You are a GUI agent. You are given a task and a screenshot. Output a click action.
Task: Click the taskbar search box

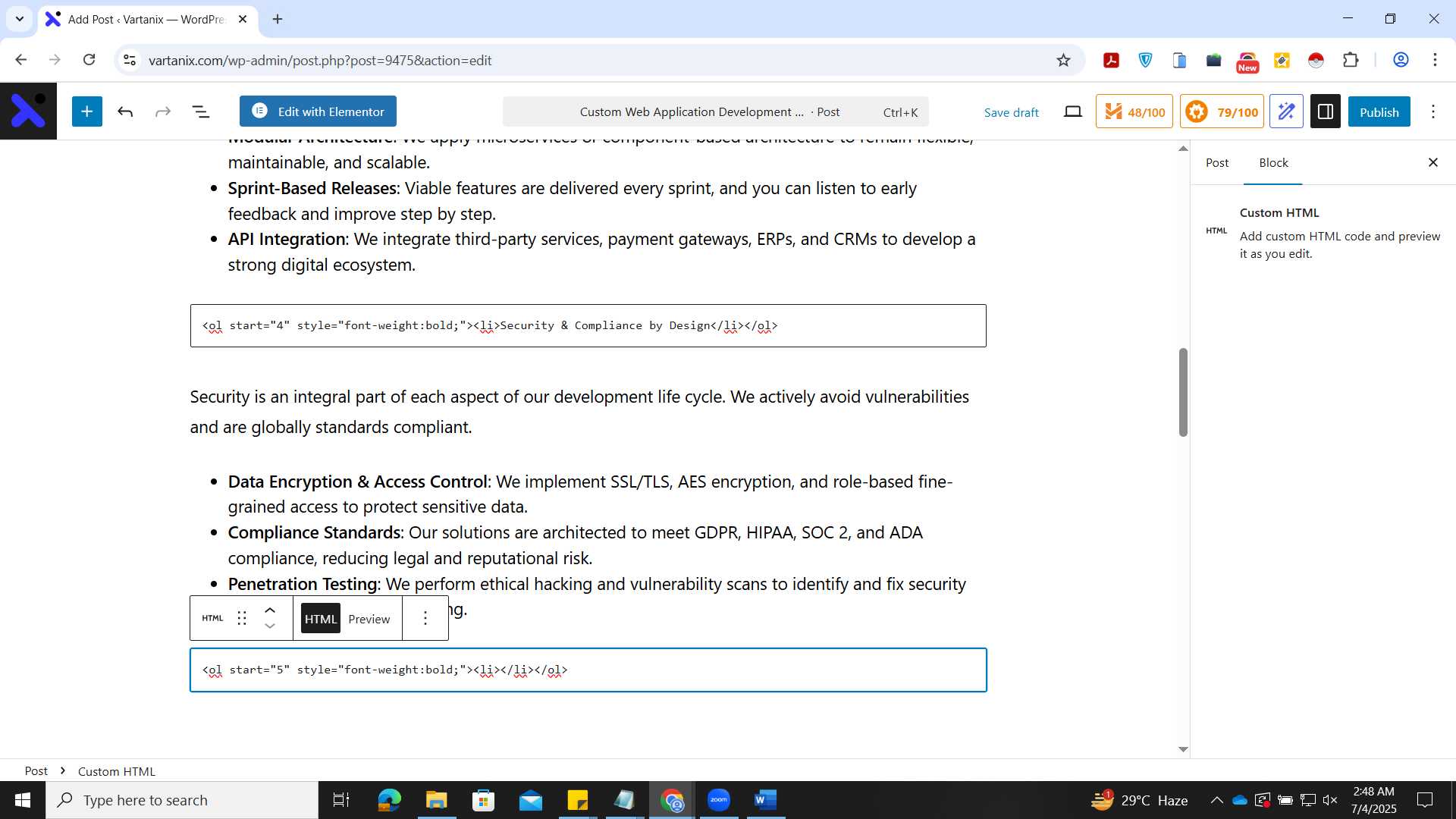click(182, 800)
